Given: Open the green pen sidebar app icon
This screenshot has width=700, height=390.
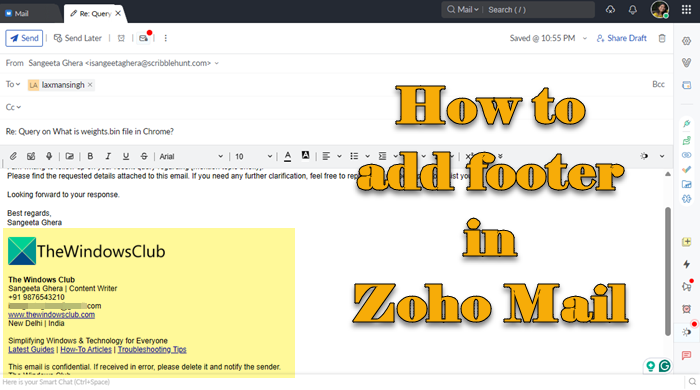Looking at the screenshot, I should 687,123.
